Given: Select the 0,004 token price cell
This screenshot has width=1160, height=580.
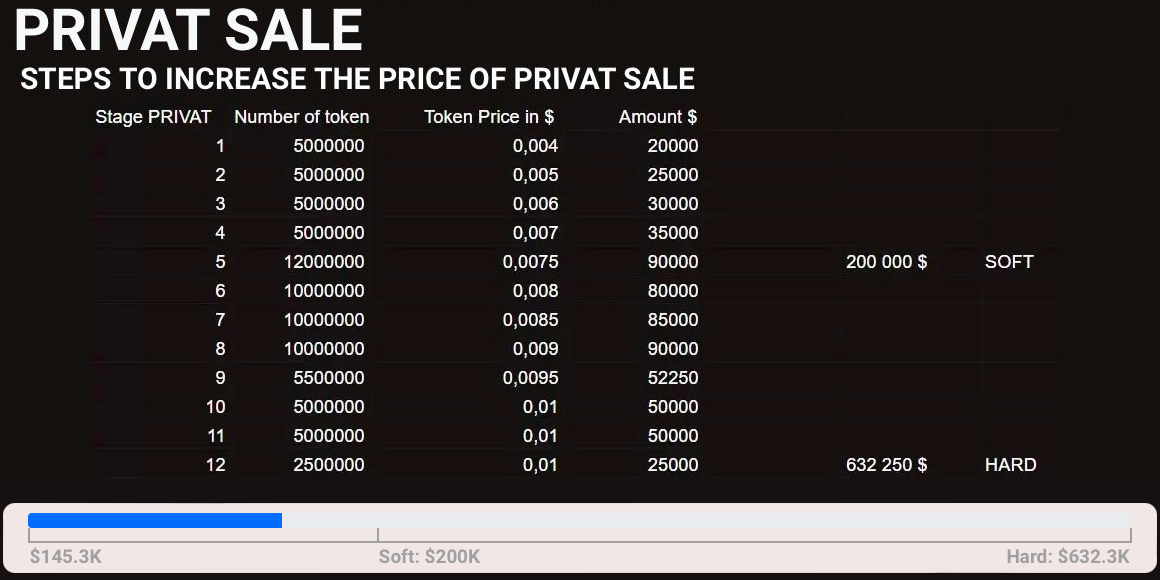Looking at the screenshot, I should (x=535, y=146).
